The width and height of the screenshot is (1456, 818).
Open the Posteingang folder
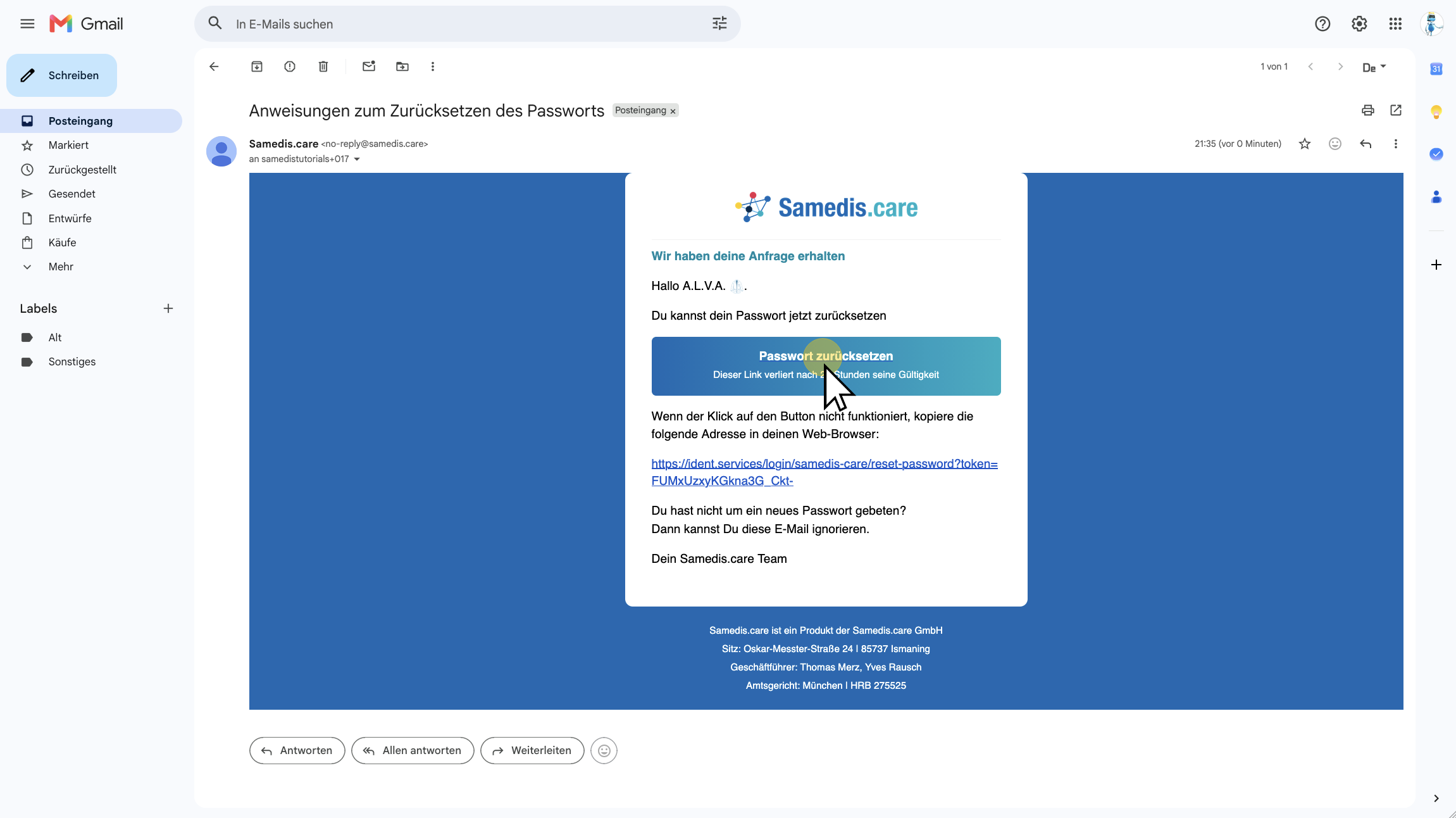click(91, 121)
